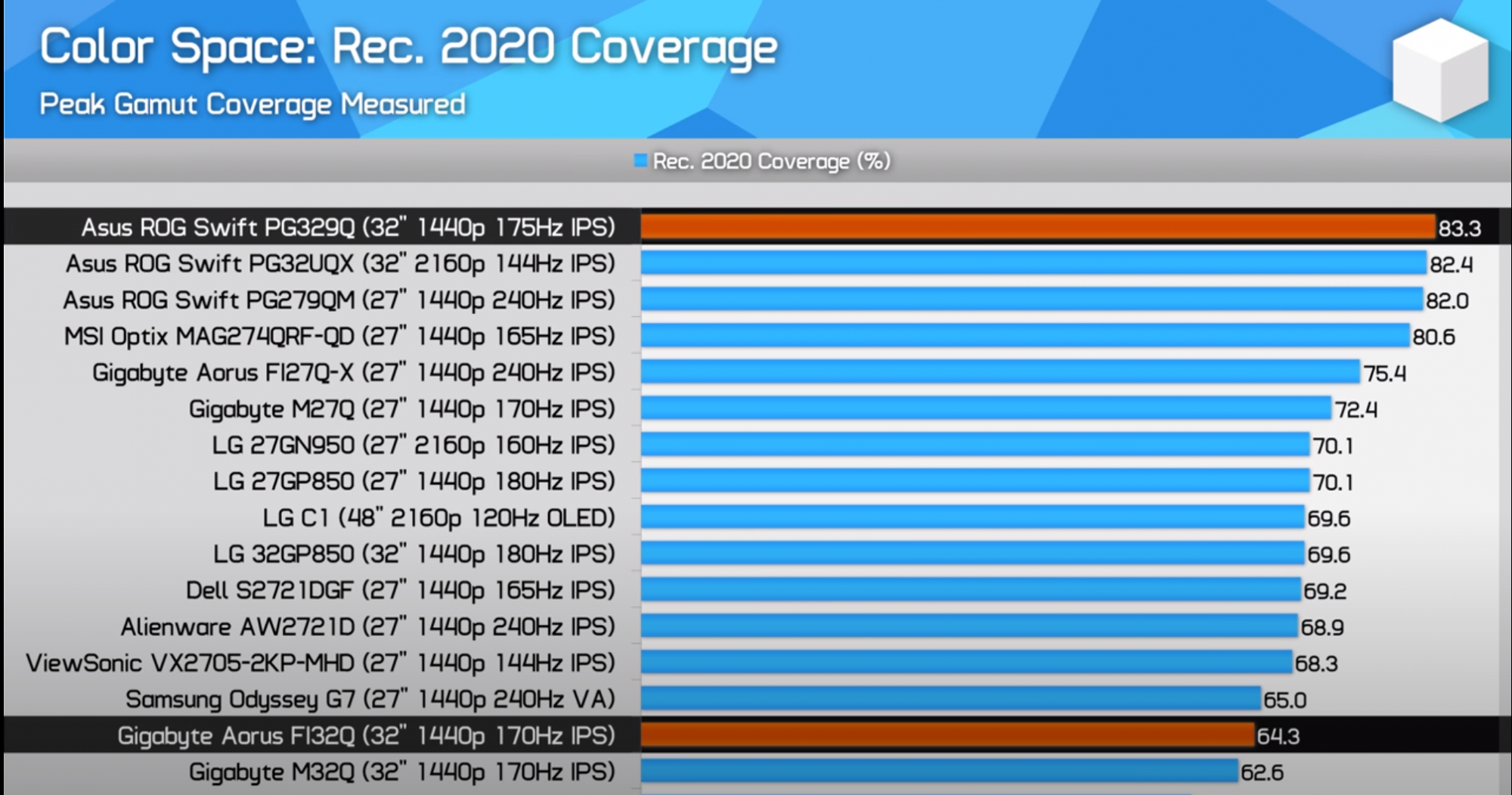
Task: Select the Gigabyte Aorus FI32Q row label
Action: tap(367, 736)
